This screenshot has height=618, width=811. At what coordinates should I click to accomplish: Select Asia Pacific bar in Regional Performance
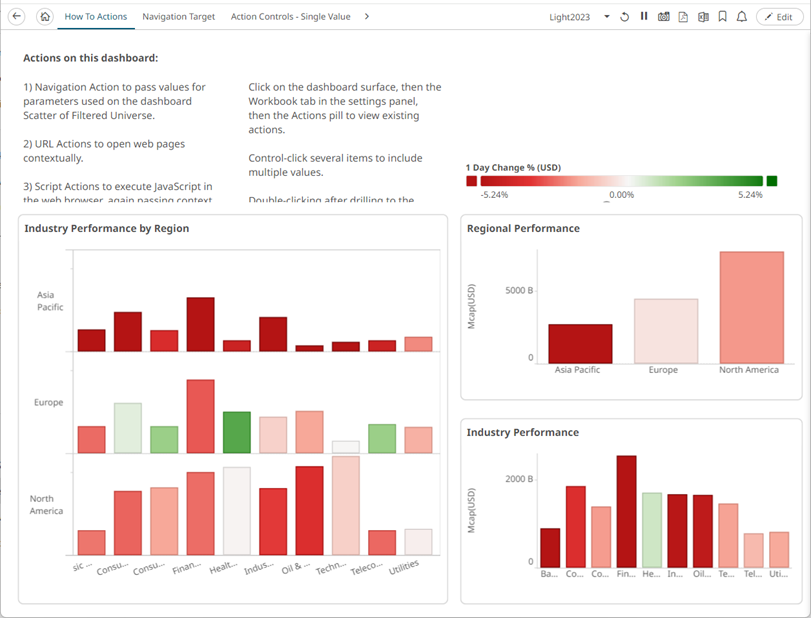580,343
